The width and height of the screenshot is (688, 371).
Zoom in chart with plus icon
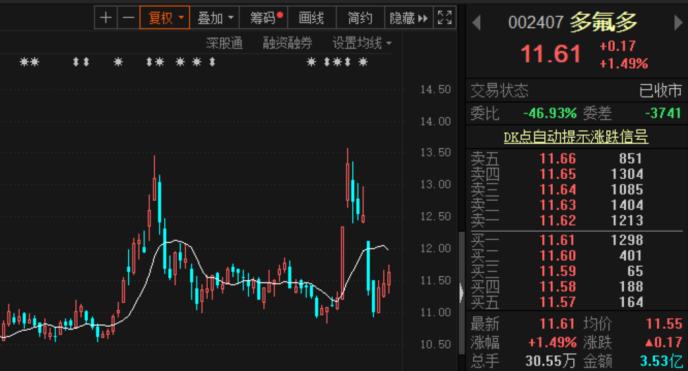click(106, 18)
